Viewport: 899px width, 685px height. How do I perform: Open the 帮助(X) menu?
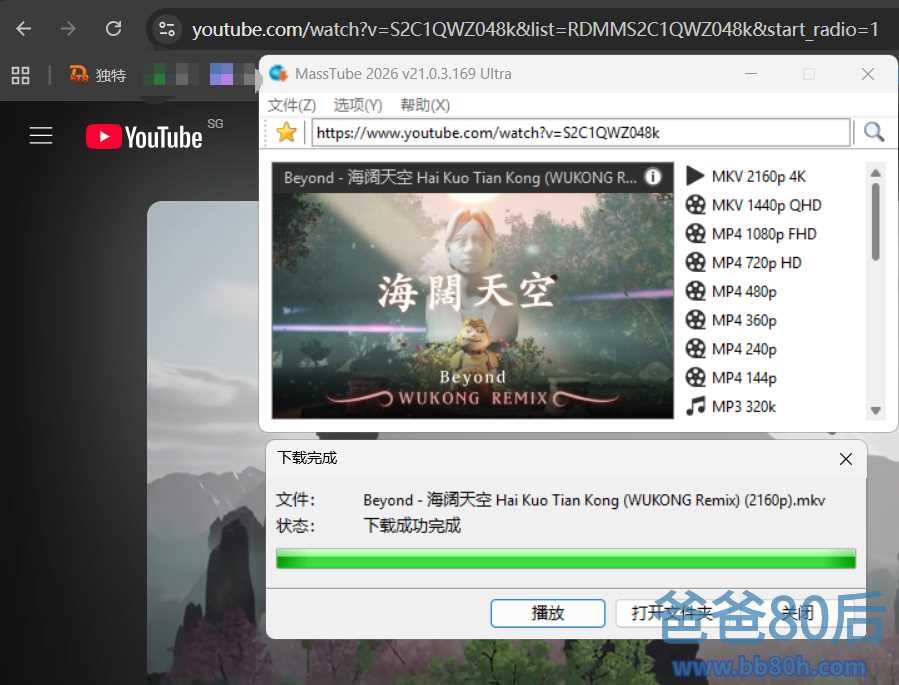click(425, 105)
